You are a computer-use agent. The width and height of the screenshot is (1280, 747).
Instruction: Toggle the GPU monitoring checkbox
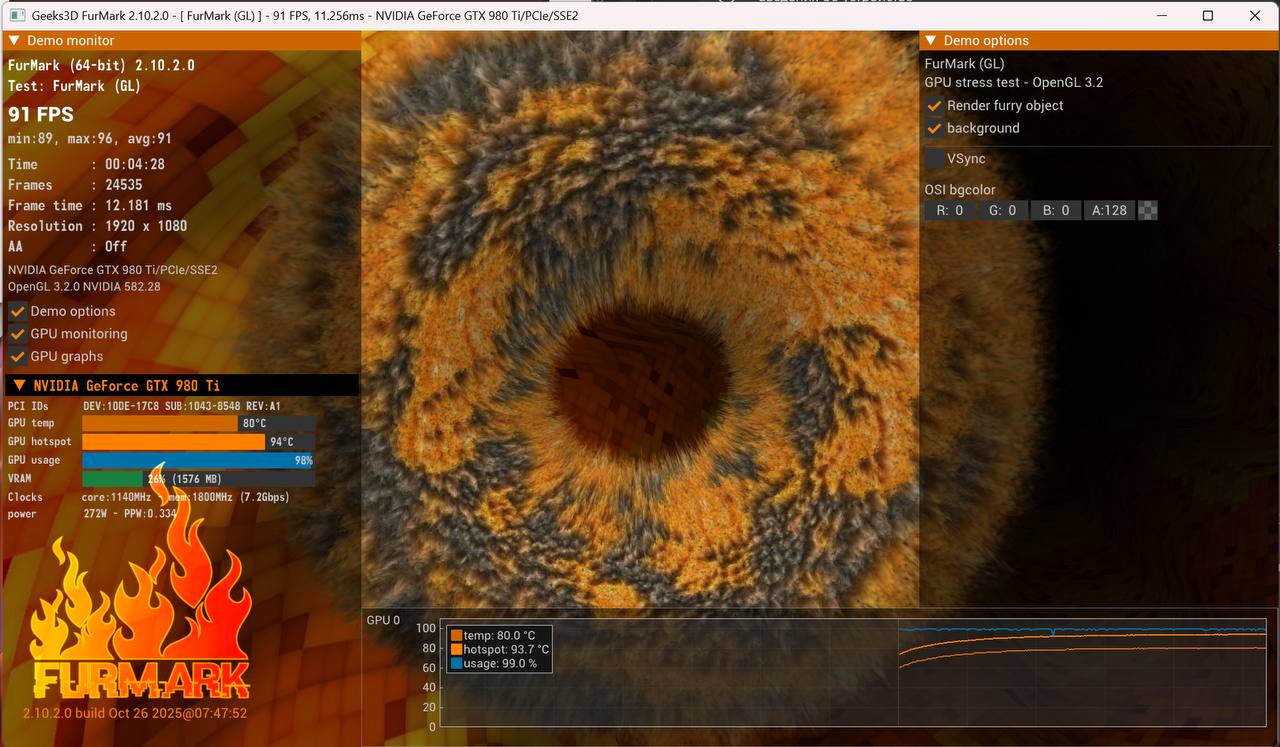pyautogui.click(x=17, y=334)
